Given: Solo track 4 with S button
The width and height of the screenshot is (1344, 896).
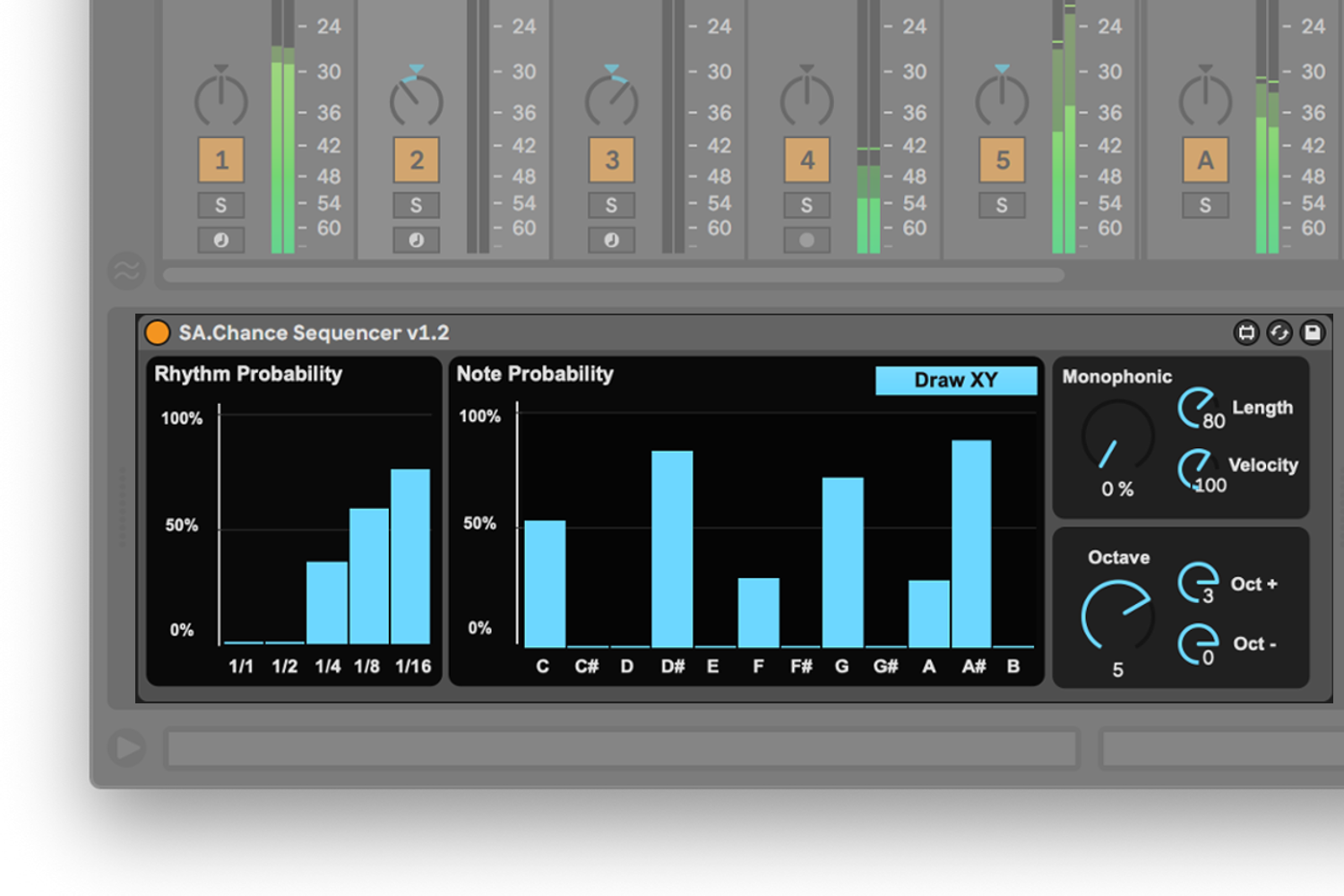Looking at the screenshot, I should (x=807, y=206).
